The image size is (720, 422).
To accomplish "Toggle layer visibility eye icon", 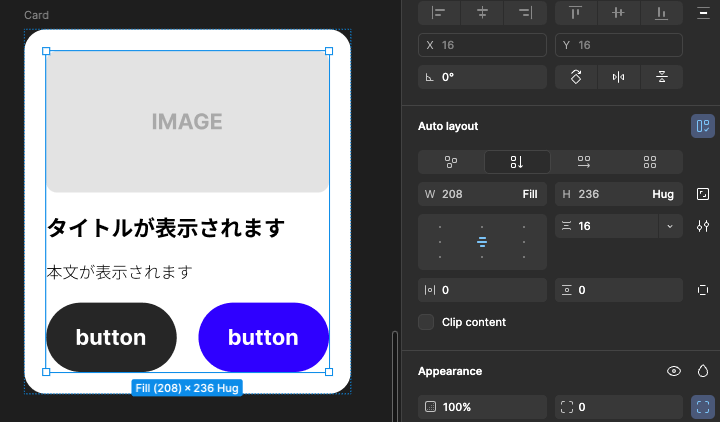I will click(x=674, y=371).
